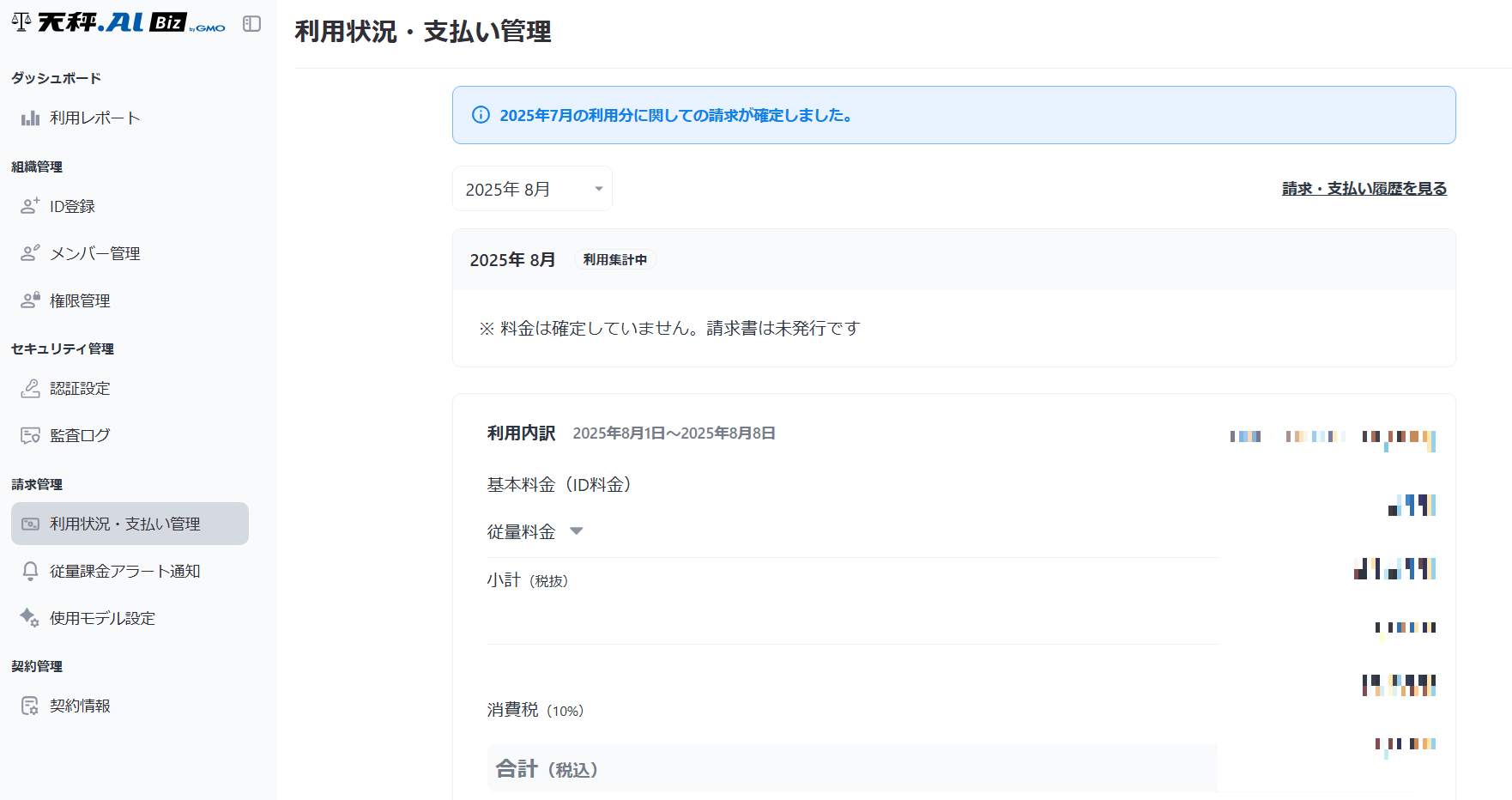Click the bell icon for 従量課金アラート通知
The width and height of the screenshot is (1512, 800).
click(x=30, y=571)
